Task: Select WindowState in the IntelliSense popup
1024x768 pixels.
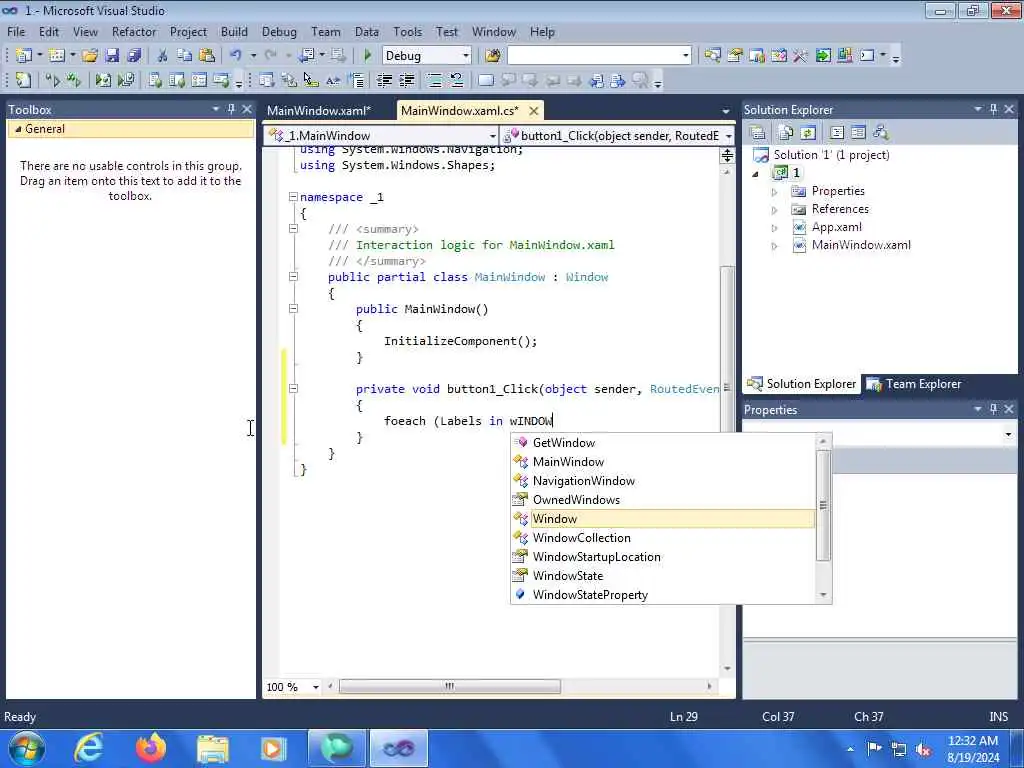Action: pyautogui.click(x=663, y=575)
